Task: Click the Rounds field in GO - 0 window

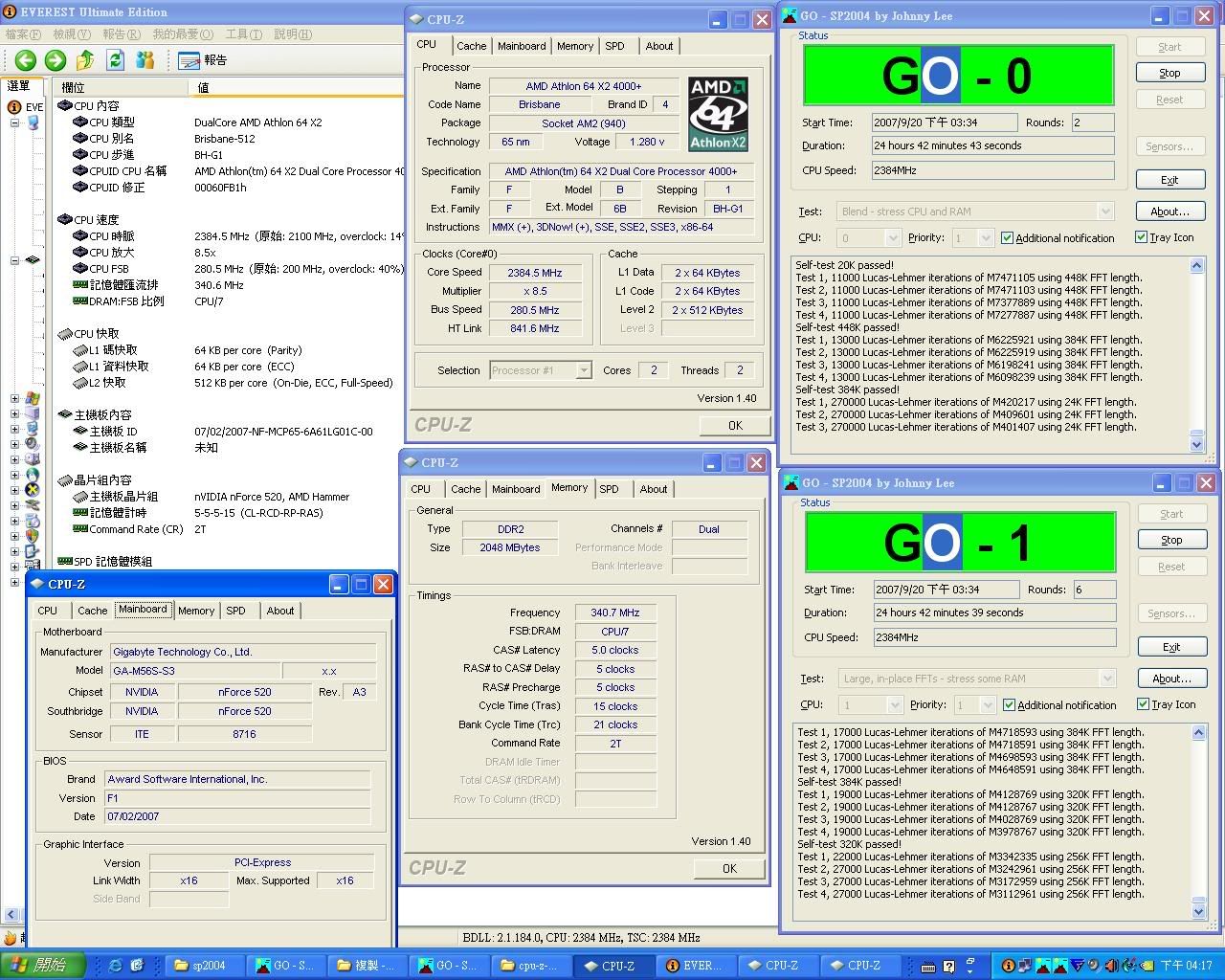Action: (1092, 122)
